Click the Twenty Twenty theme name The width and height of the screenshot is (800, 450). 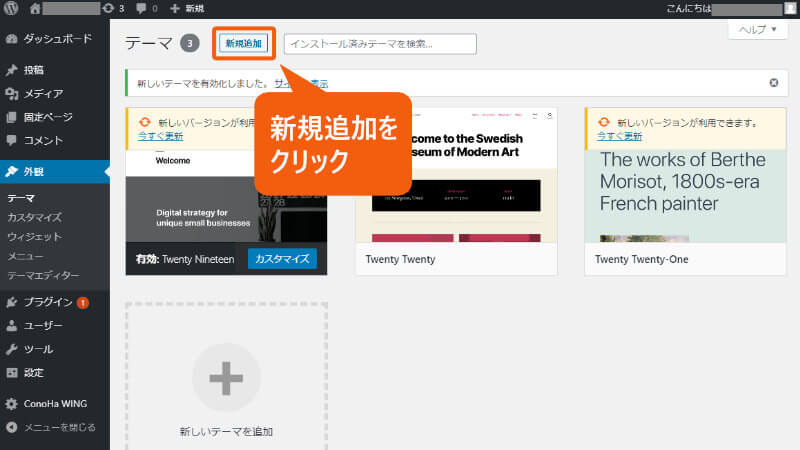point(401,259)
